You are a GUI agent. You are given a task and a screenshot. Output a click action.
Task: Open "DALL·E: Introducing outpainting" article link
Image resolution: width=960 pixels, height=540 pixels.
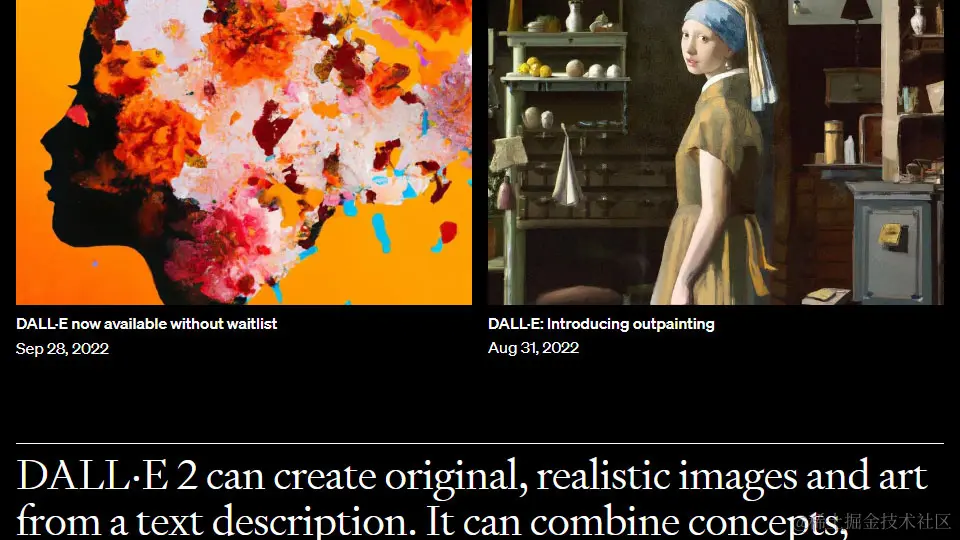click(x=601, y=324)
